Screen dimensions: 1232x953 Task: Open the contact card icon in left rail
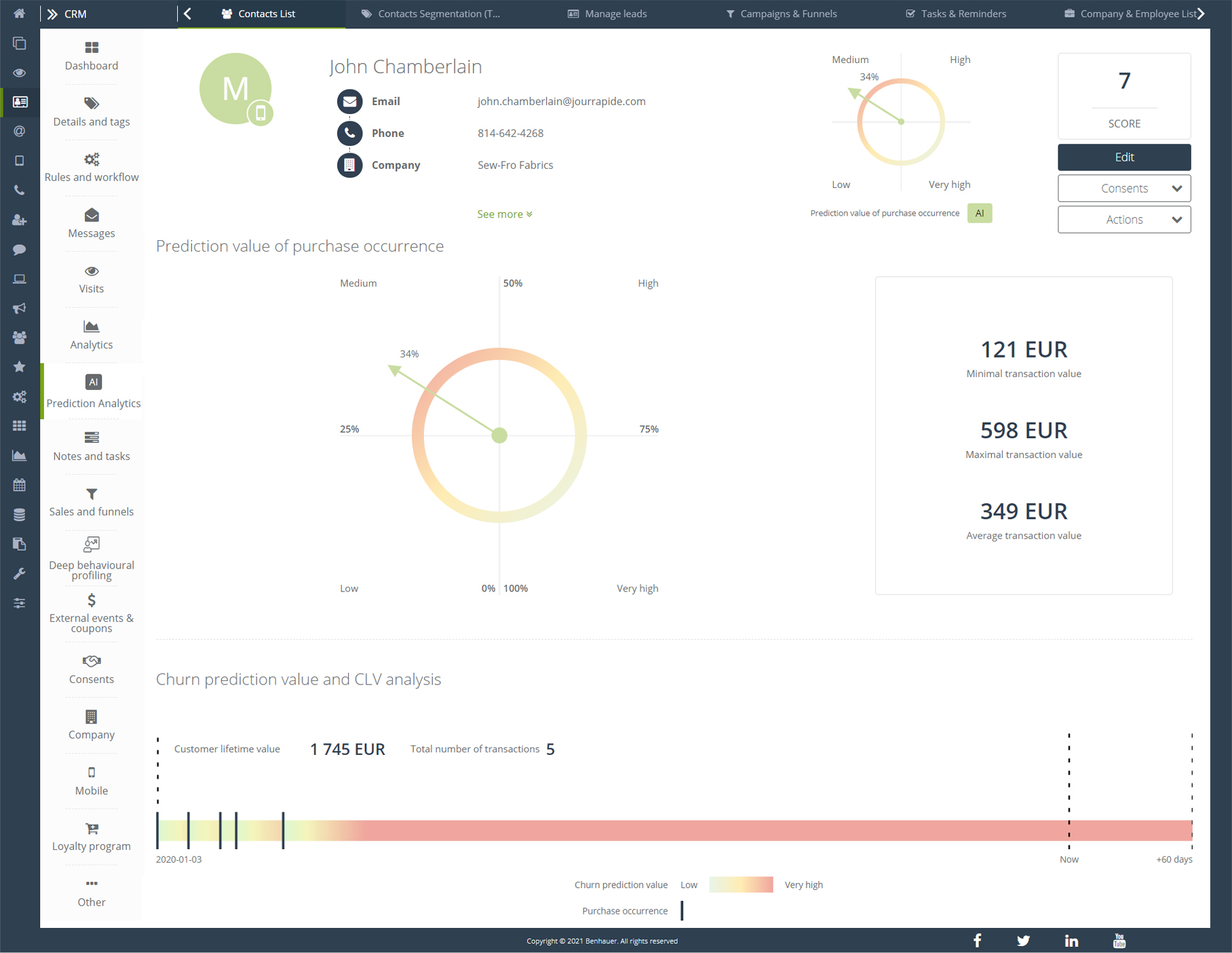[x=20, y=102]
